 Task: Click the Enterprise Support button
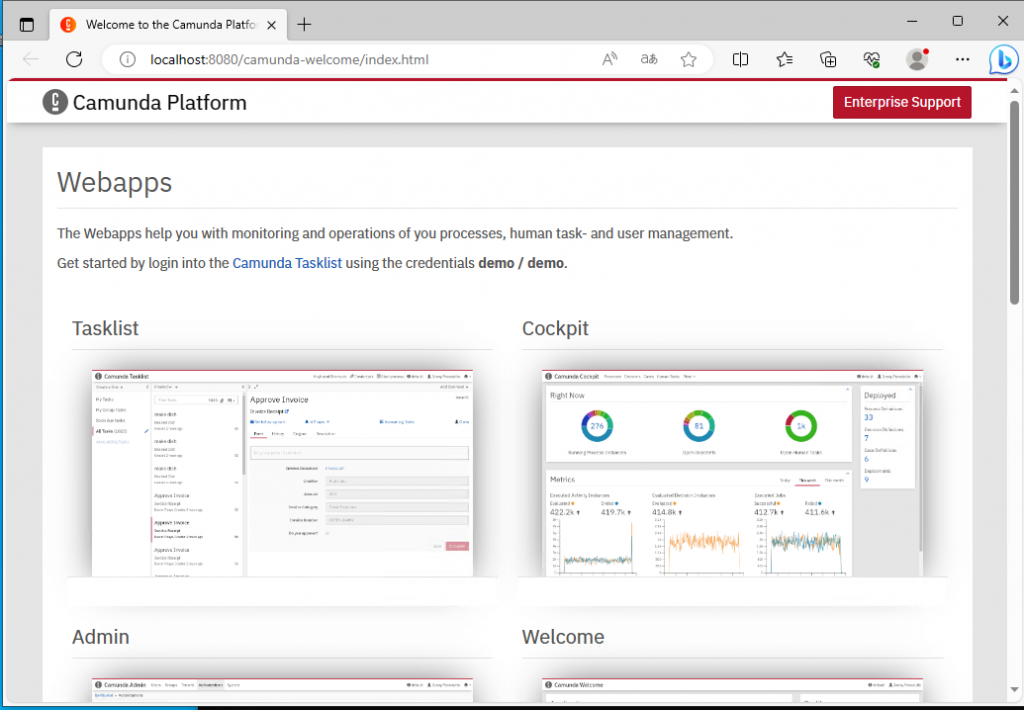click(x=902, y=103)
